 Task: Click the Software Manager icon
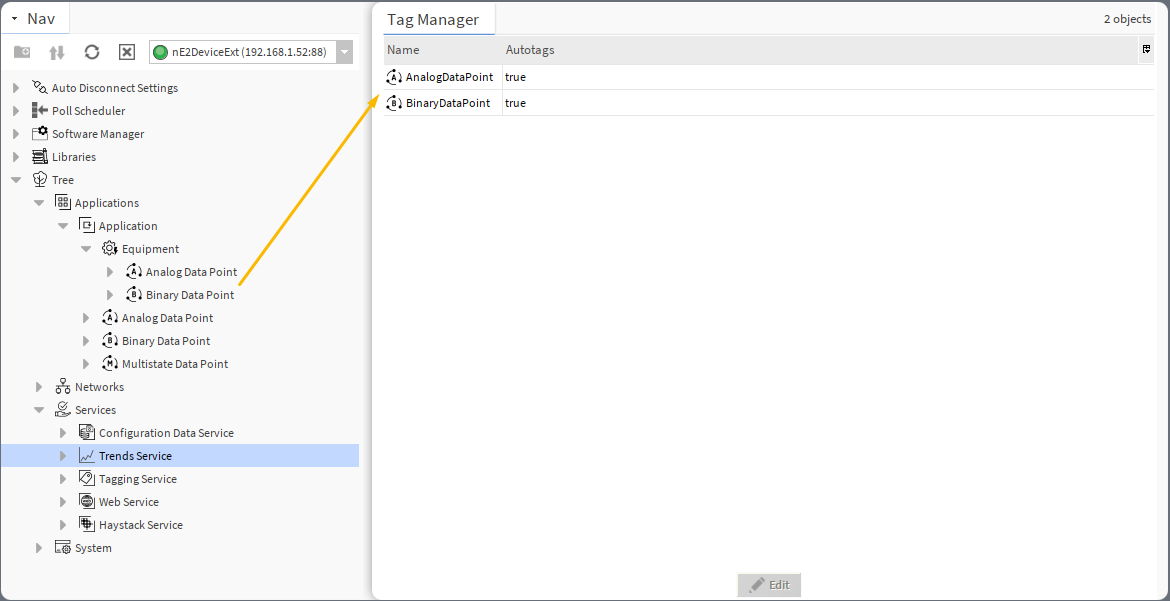[40, 134]
